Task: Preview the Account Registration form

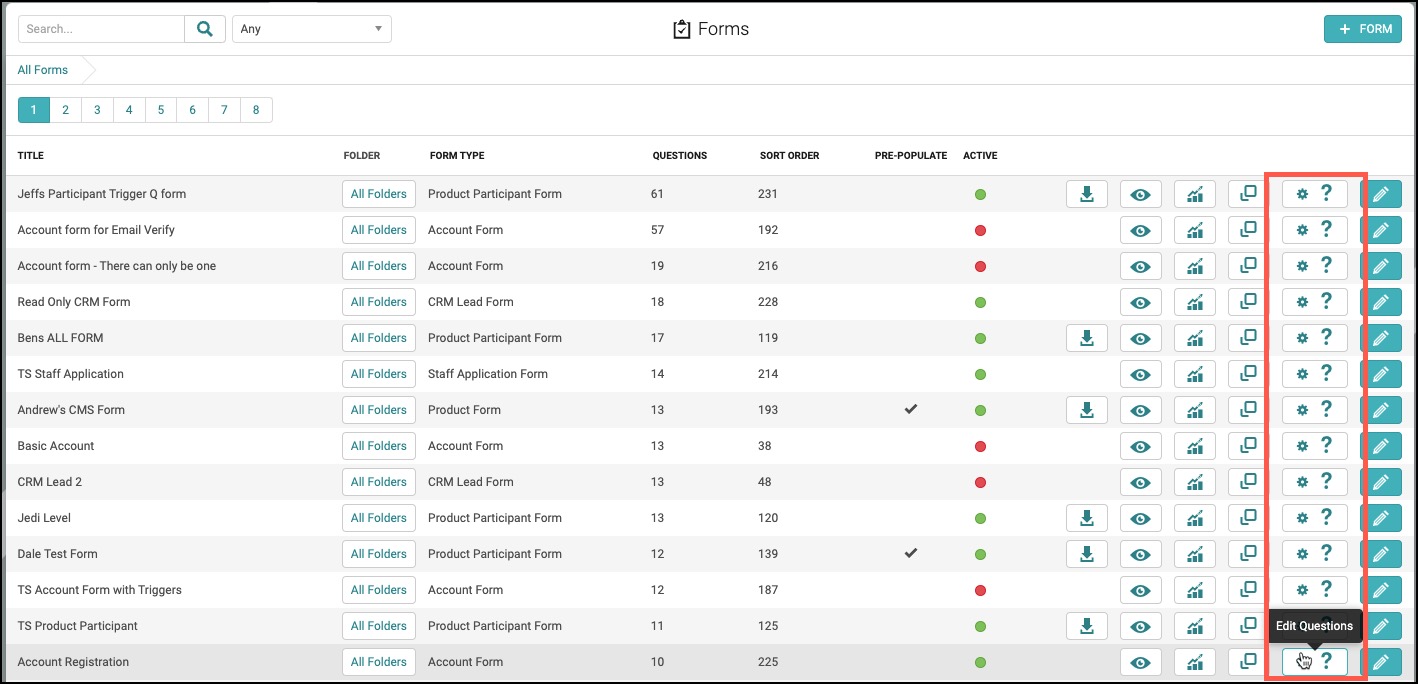Action: point(1141,662)
